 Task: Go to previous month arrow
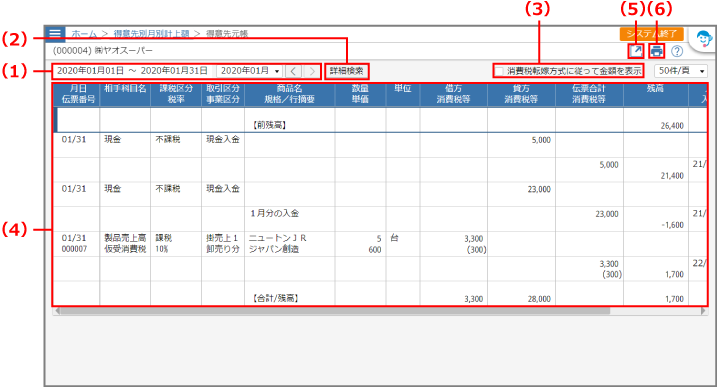point(294,71)
